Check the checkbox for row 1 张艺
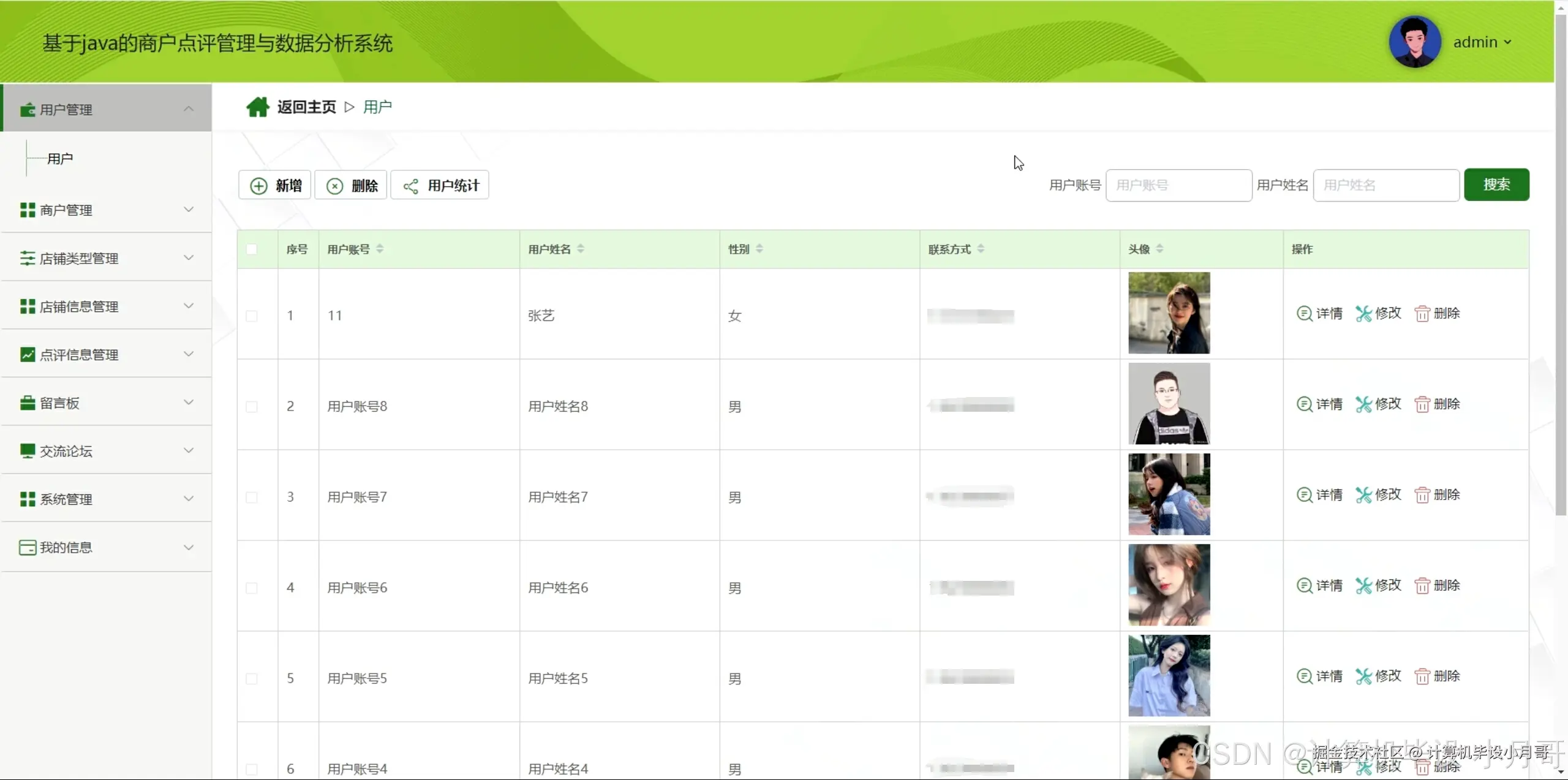 coord(252,316)
